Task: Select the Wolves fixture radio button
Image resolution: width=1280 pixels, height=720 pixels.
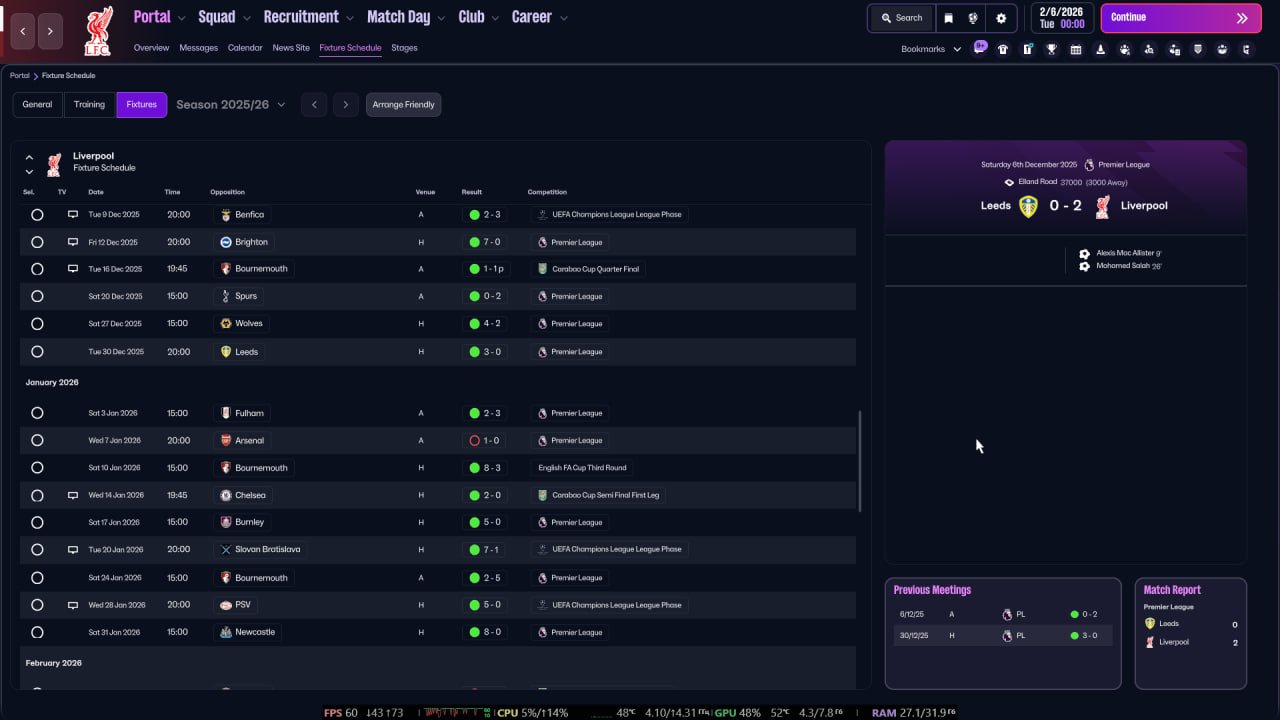Action: pyautogui.click(x=37, y=324)
